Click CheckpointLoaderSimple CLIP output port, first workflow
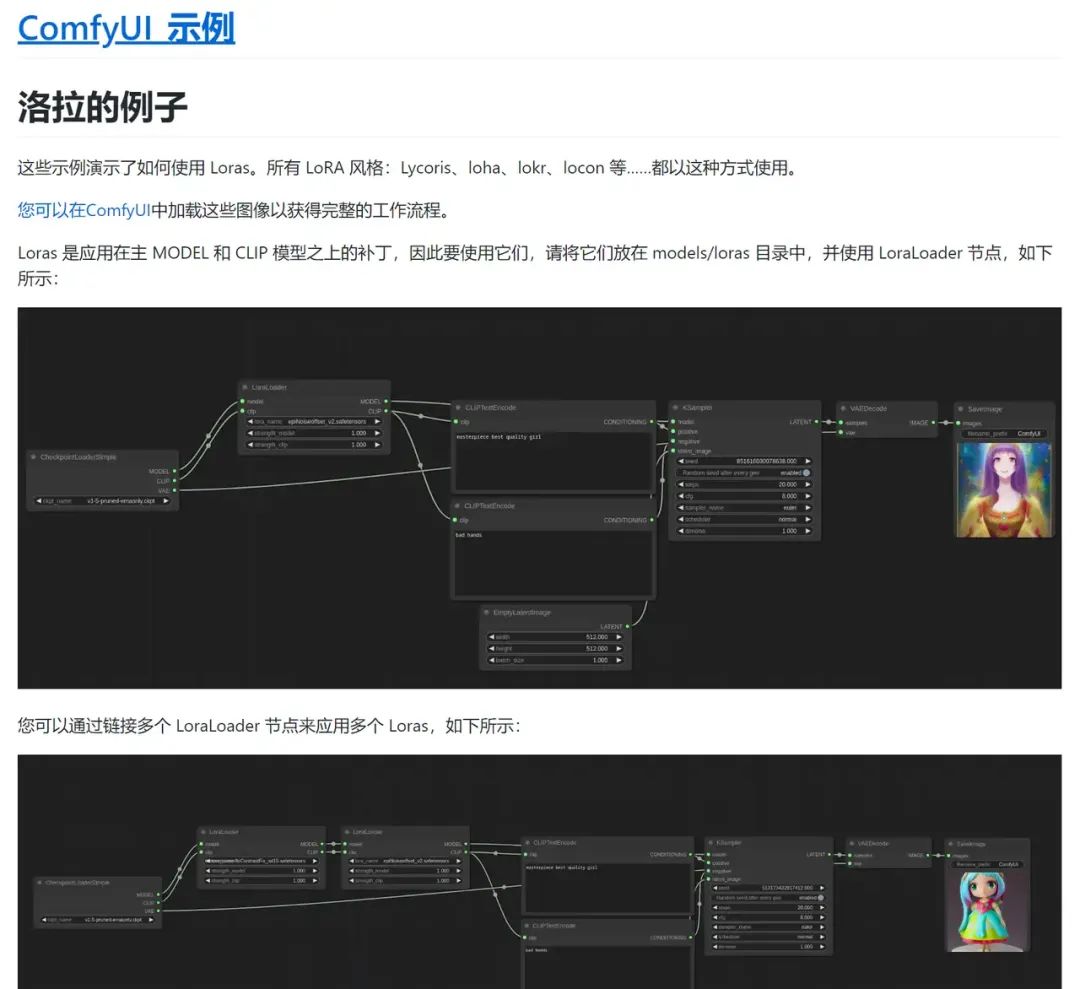The height and width of the screenshot is (989, 1080). pyautogui.click(x=175, y=481)
